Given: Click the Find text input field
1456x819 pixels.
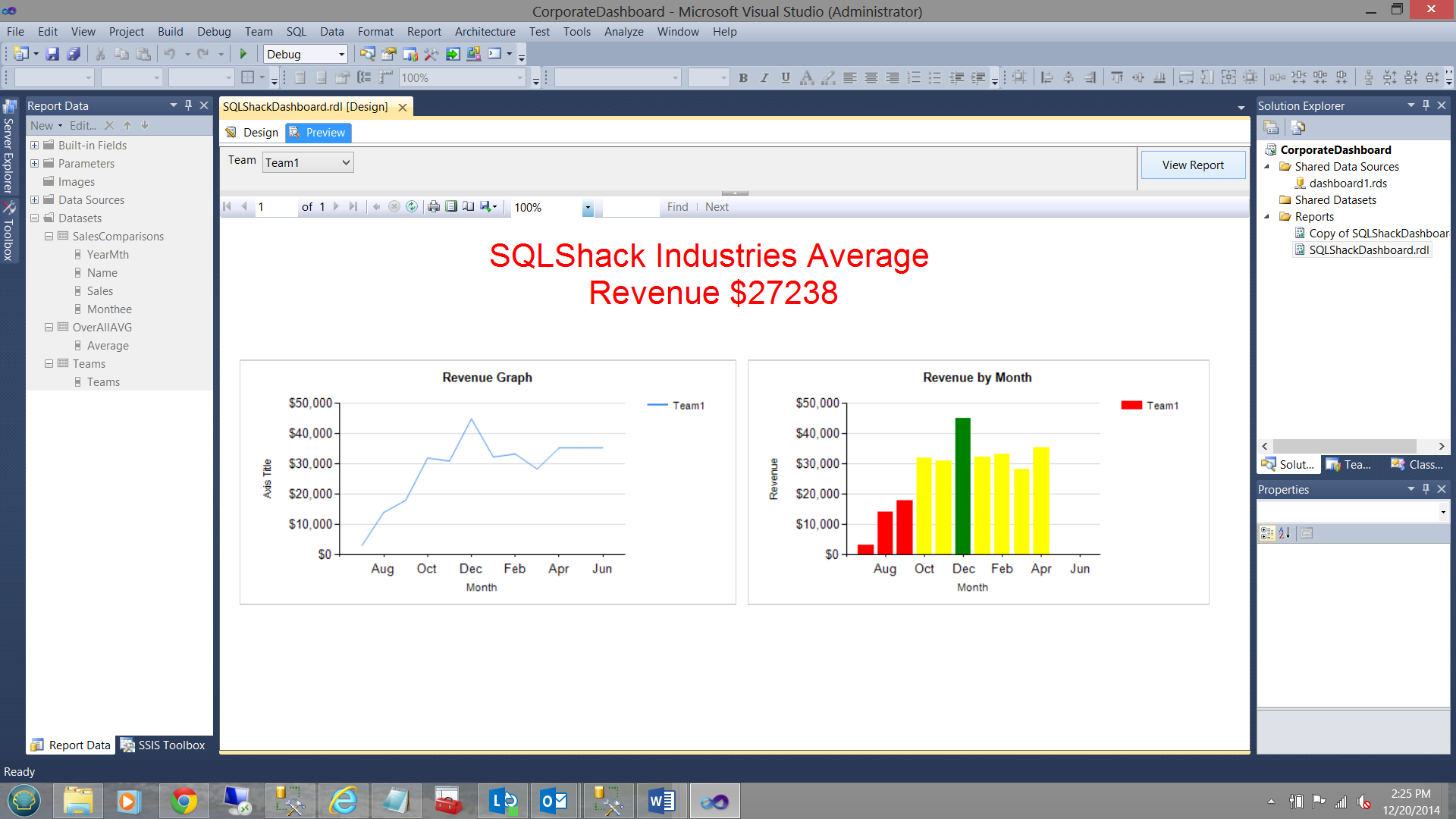Looking at the screenshot, I should (631, 207).
